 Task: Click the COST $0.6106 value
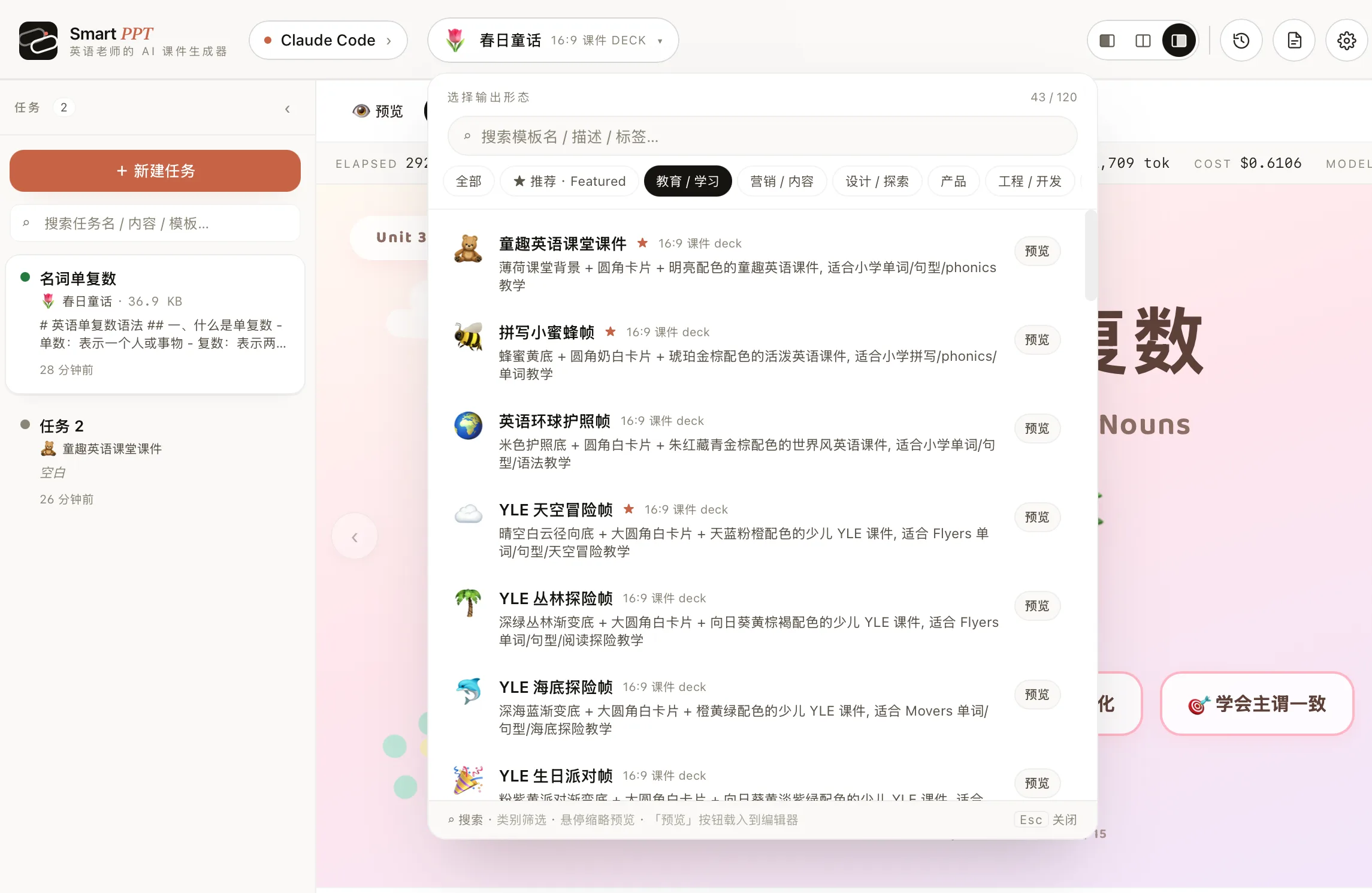coord(1270,163)
